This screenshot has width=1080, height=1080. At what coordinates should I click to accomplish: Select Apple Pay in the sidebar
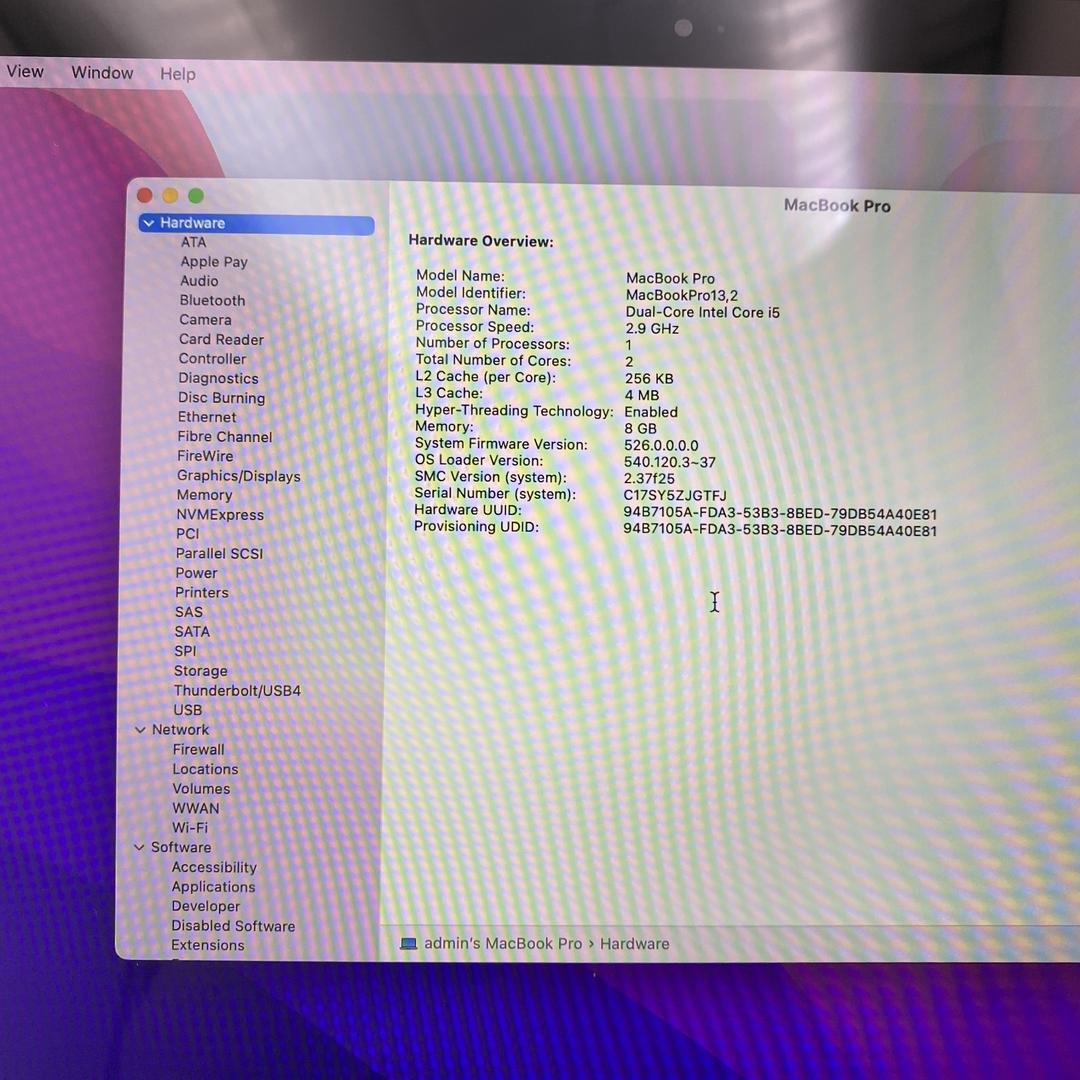[214, 262]
